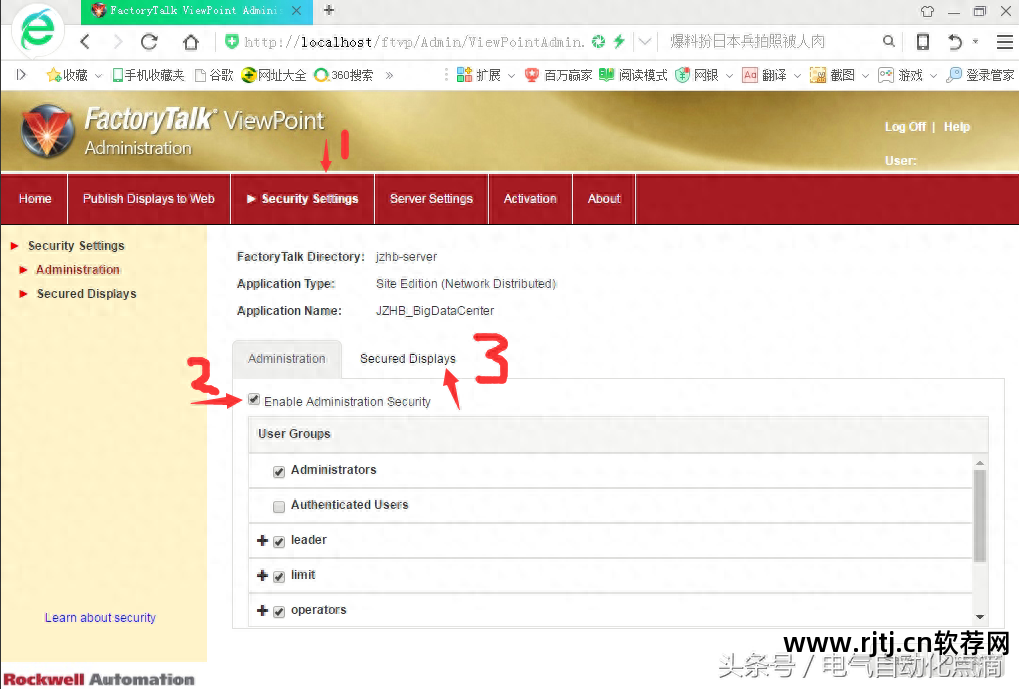1019x689 pixels.
Task: Switch to the Administration tab
Action: coord(287,359)
